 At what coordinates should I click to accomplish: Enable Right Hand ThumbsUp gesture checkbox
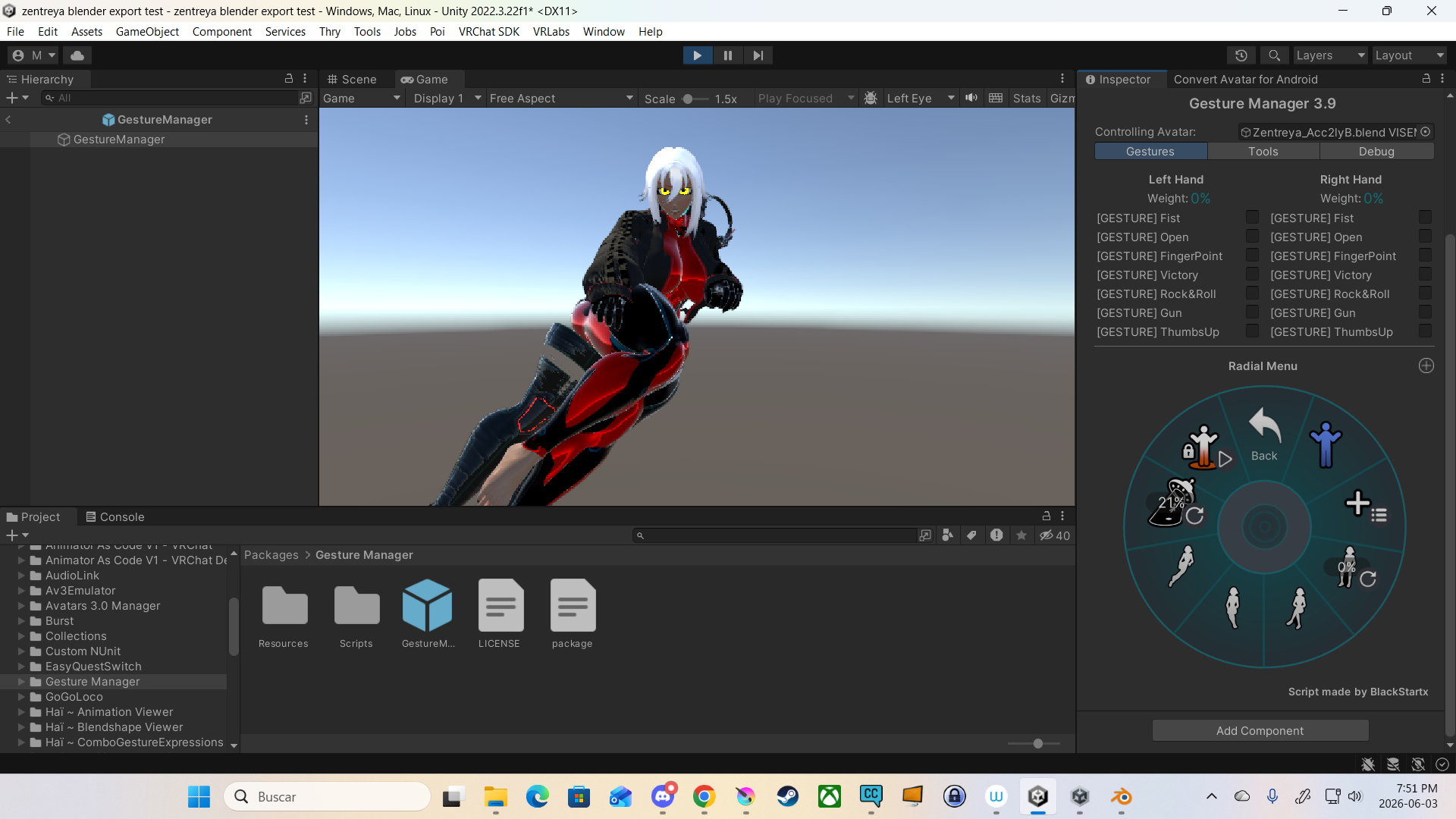tap(1425, 331)
